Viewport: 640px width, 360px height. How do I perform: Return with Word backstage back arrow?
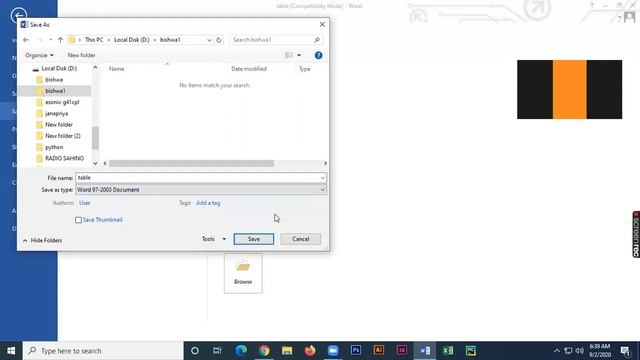point(19,16)
